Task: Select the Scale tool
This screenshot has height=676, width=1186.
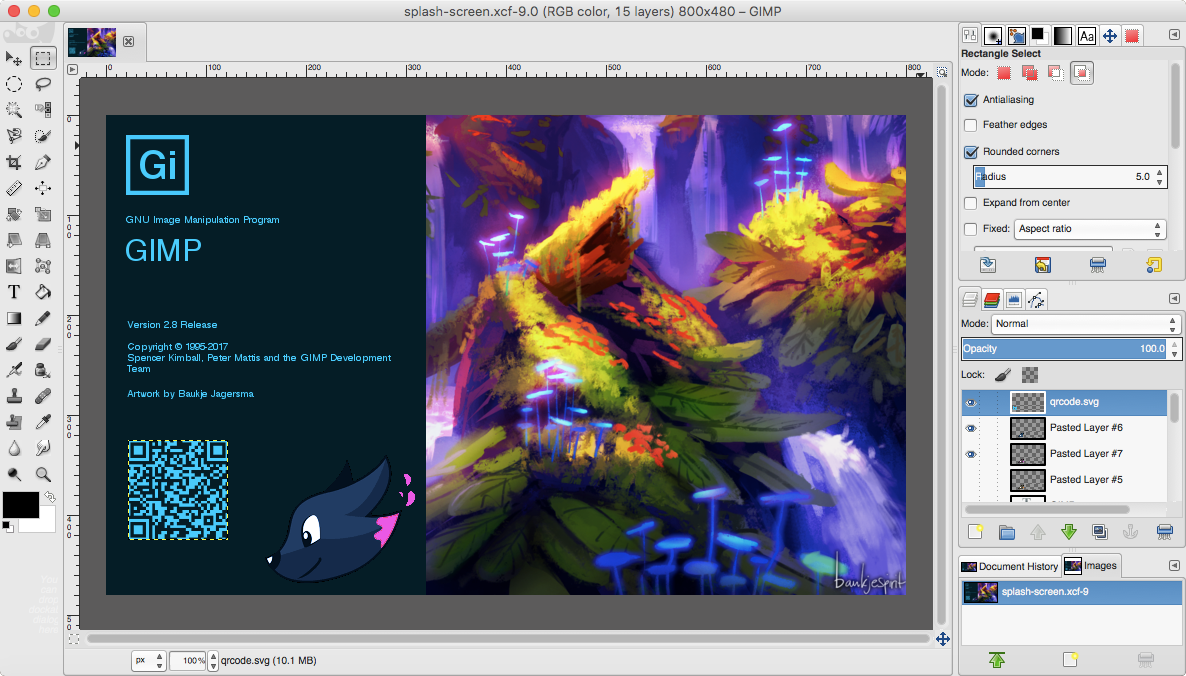Action: (x=43, y=214)
